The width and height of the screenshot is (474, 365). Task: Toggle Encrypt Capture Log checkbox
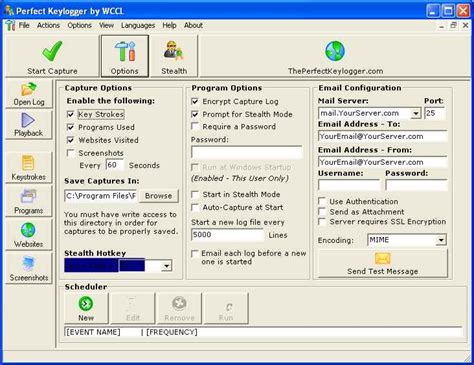195,101
